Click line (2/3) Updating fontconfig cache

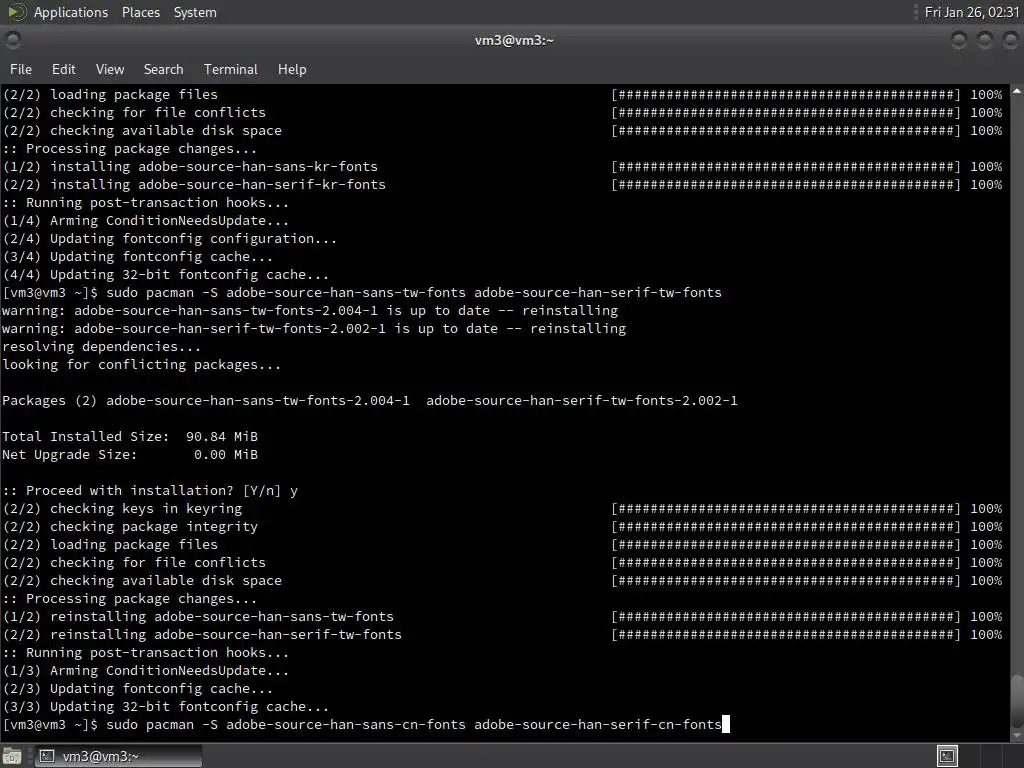tap(138, 688)
